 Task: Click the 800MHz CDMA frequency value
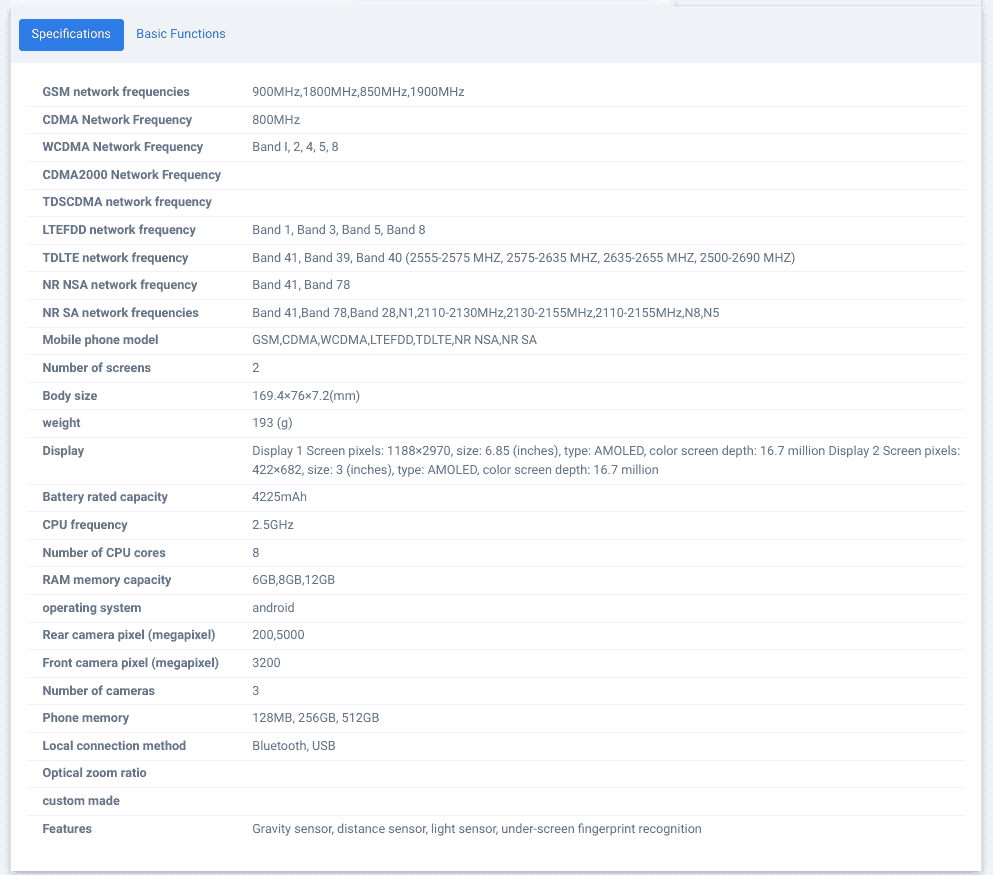[276, 120]
